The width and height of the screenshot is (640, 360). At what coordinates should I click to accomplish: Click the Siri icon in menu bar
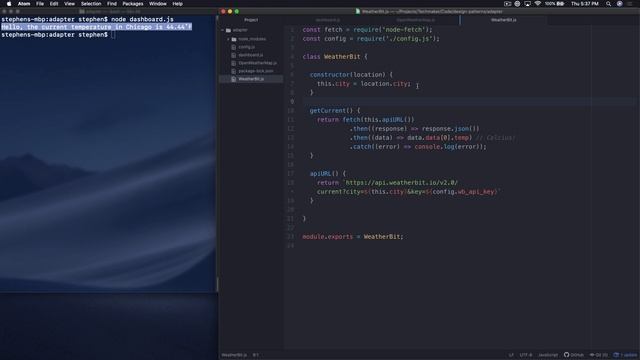pyautogui.click(x=620, y=4)
